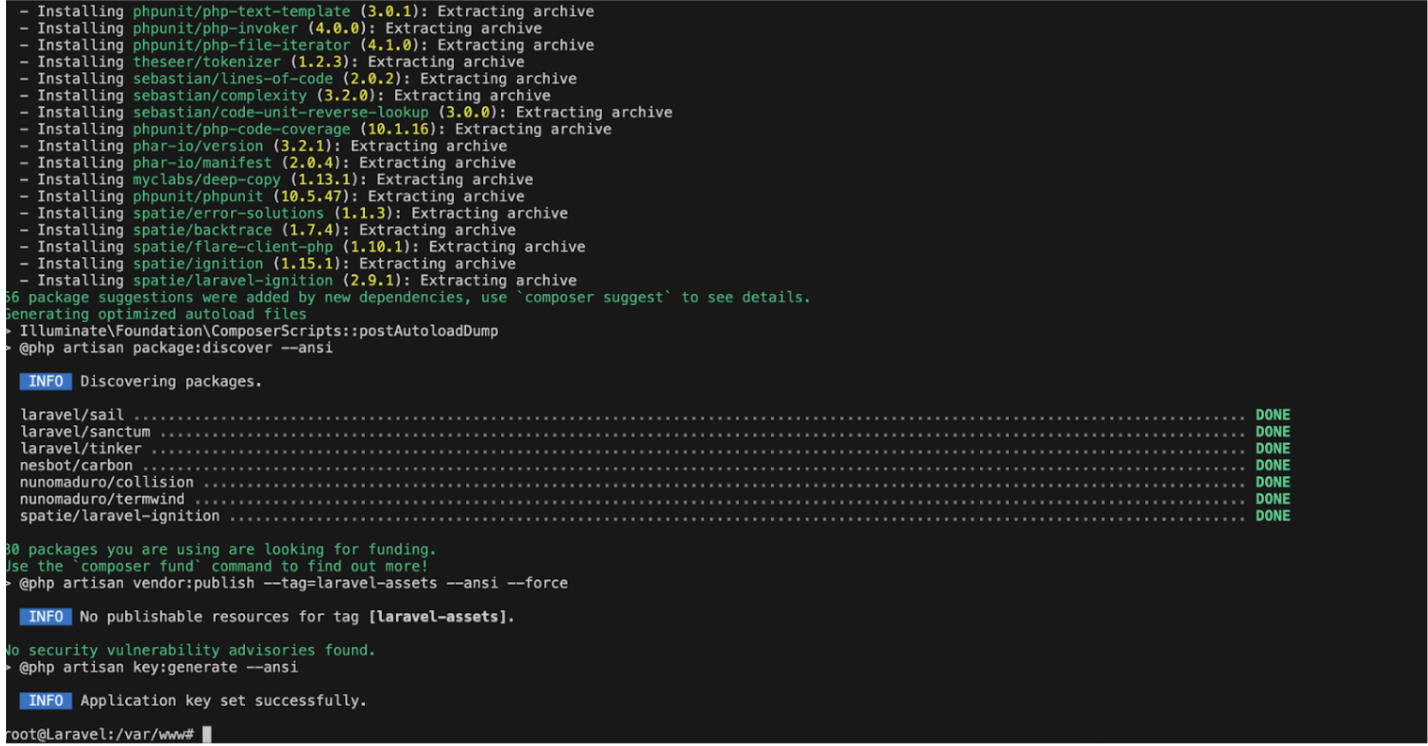
Task: Click 'Generating optimized autoload files' line
Action: tap(154, 314)
